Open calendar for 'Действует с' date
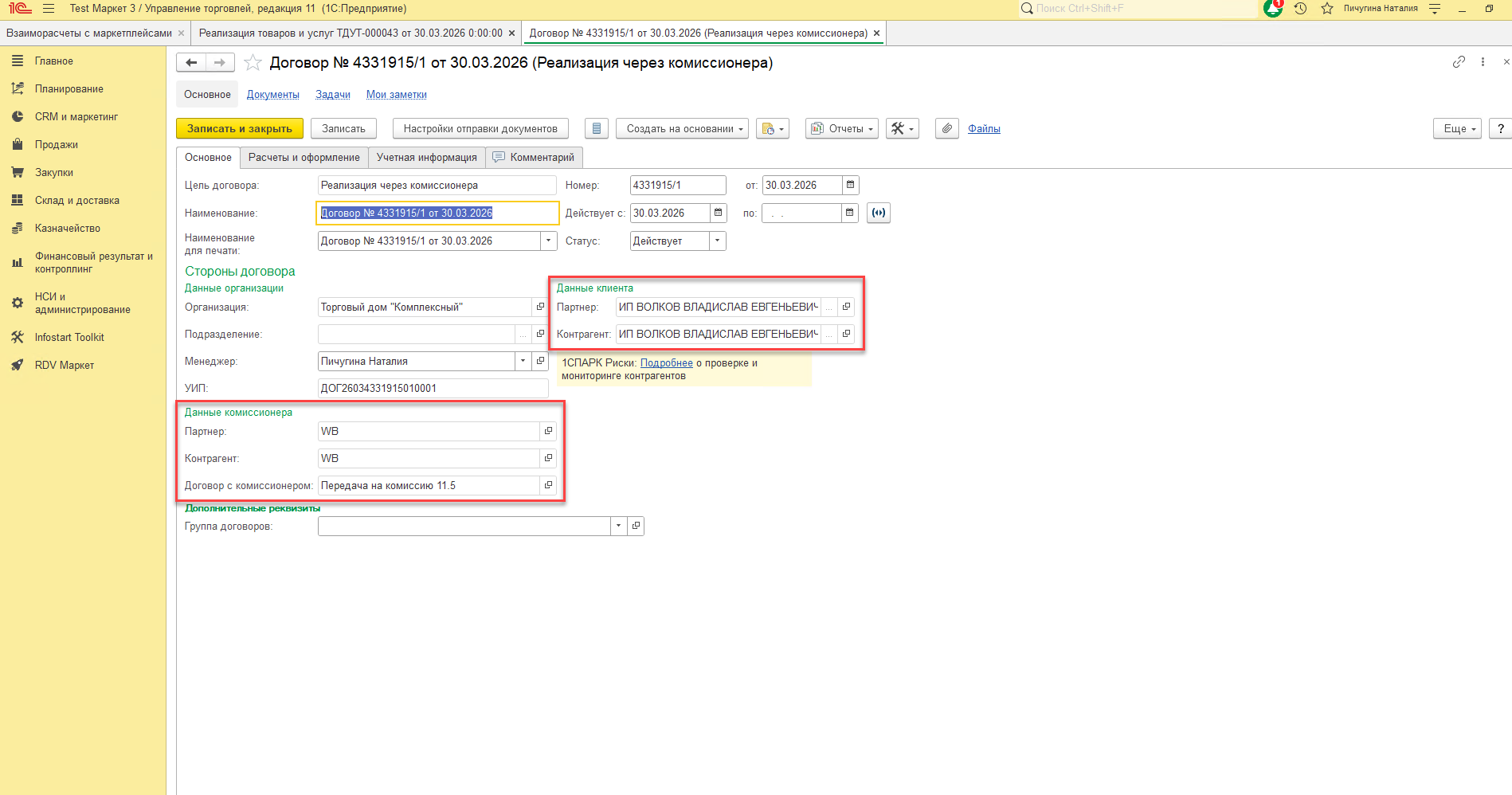The width and height of the screenshot is (1512, 795). click(719, 213)
